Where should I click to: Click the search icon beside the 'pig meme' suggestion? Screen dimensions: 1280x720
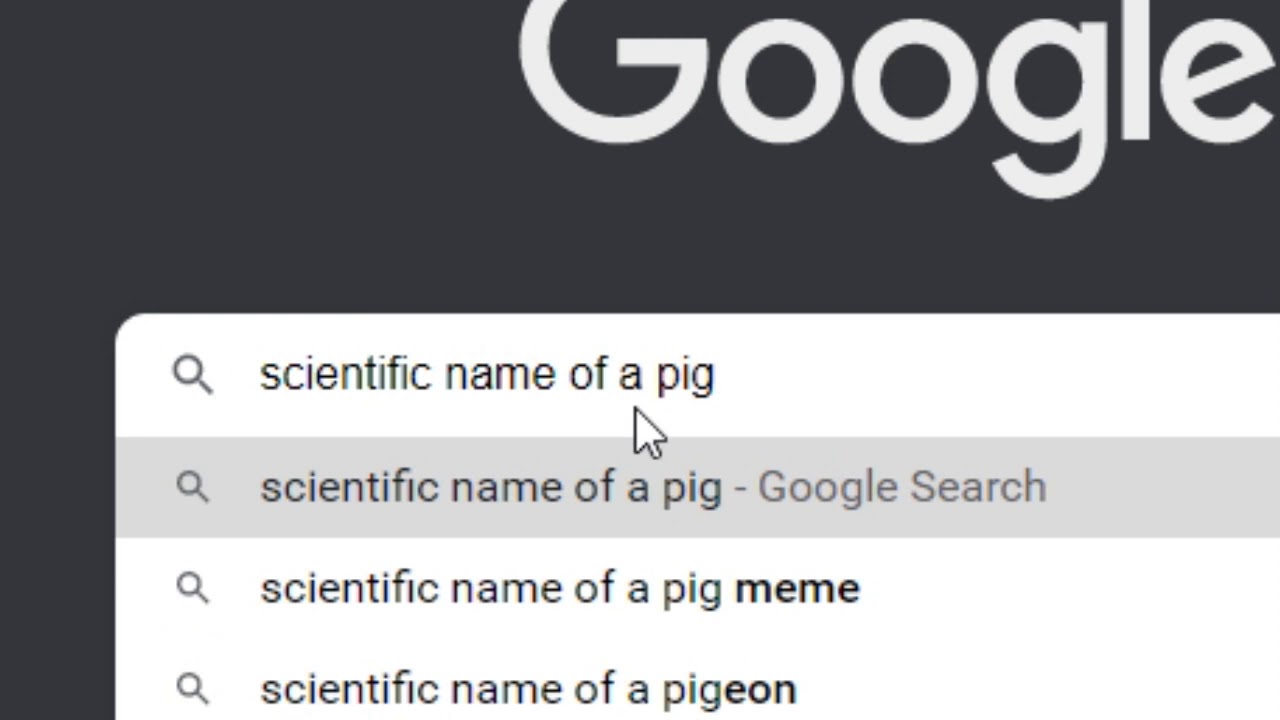point(193,588)
